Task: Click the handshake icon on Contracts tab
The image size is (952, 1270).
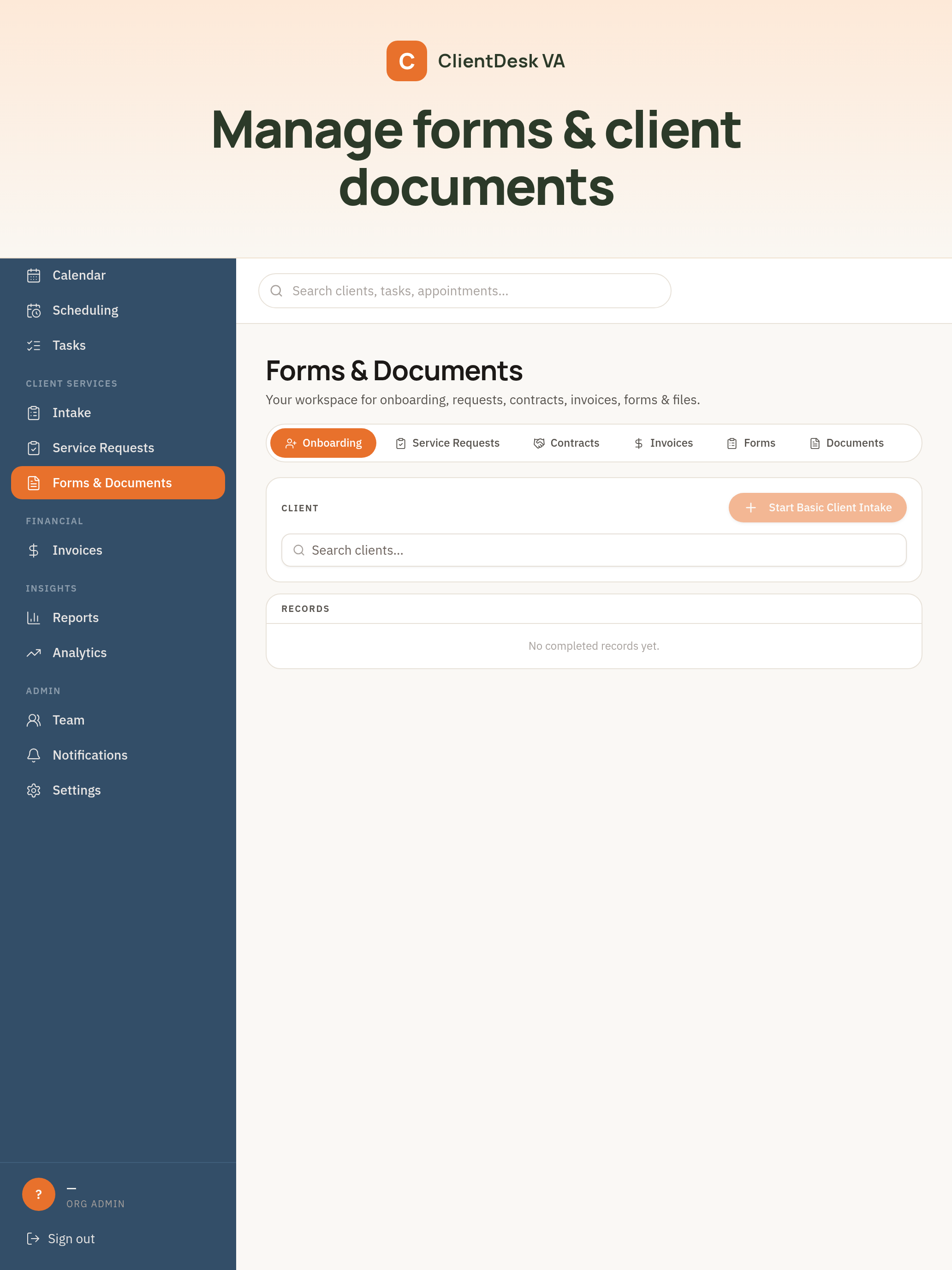Action: (539, 443)
